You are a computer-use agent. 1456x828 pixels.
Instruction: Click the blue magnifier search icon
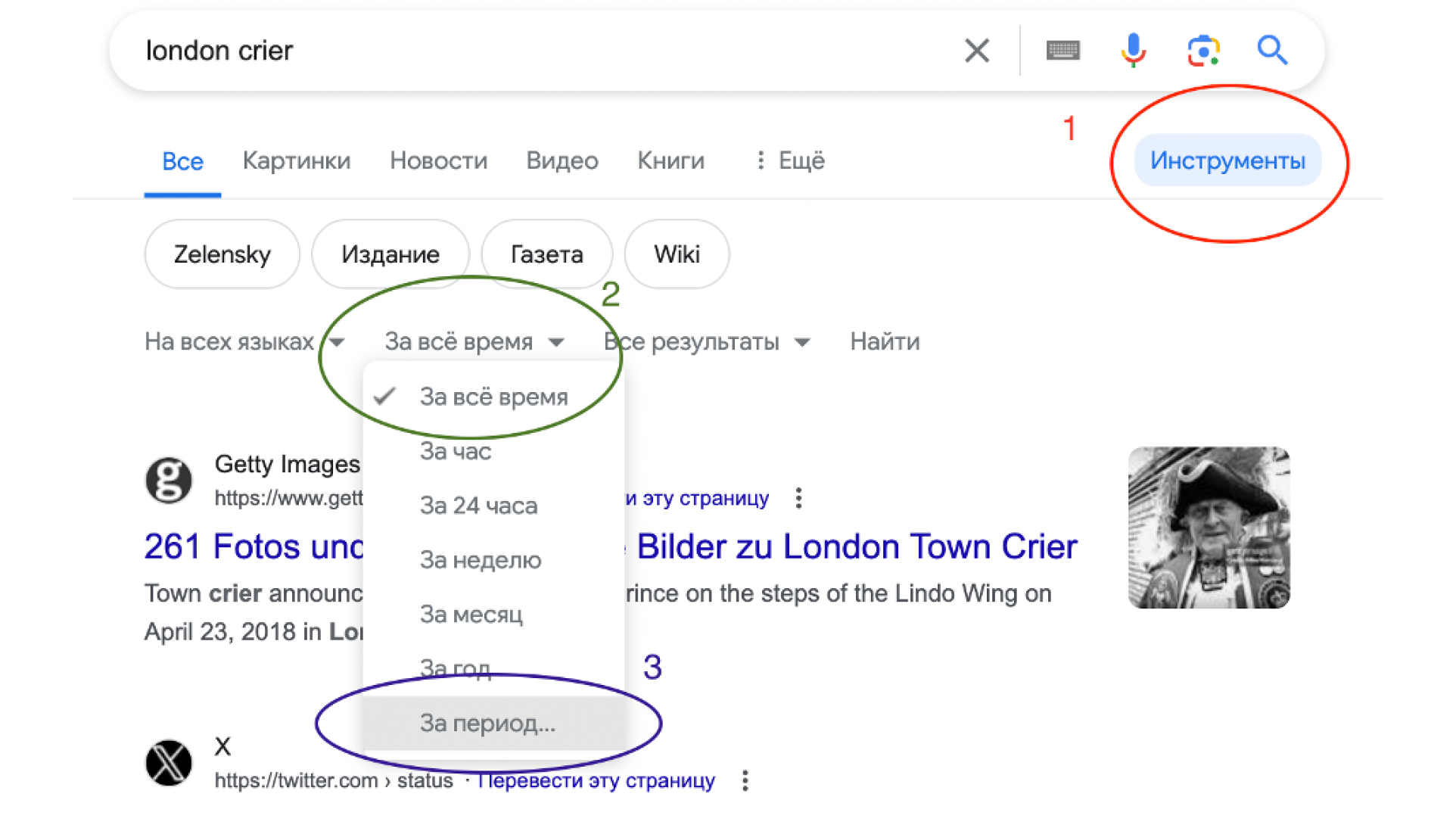(1272, 51)
